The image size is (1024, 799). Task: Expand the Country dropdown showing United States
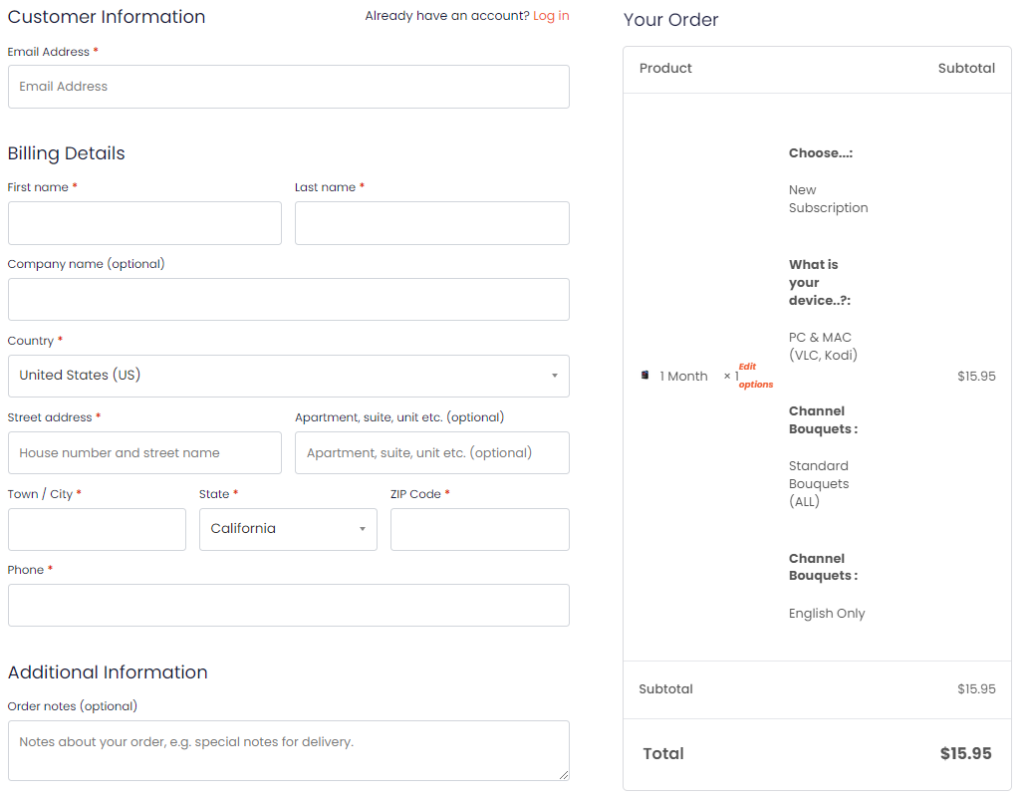(288, 376)
